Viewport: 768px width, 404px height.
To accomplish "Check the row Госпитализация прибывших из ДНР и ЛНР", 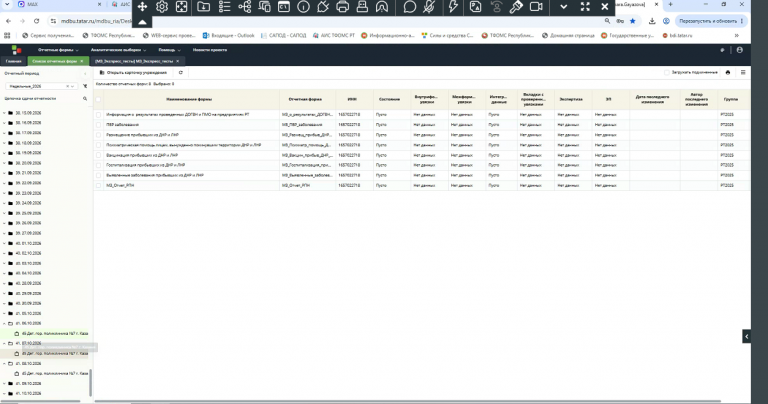I will pos(98,166).
